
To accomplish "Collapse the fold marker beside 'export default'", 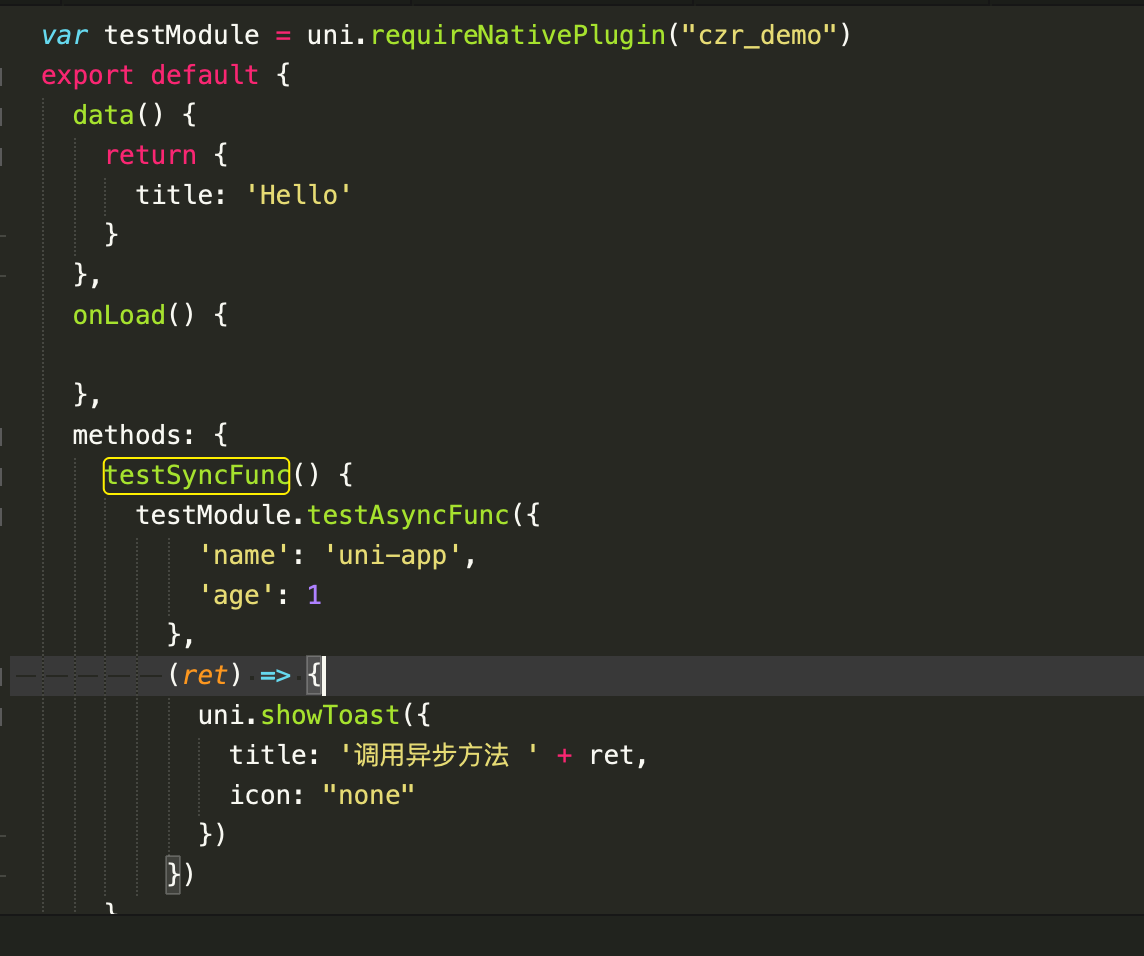I will tap(3, 76).
